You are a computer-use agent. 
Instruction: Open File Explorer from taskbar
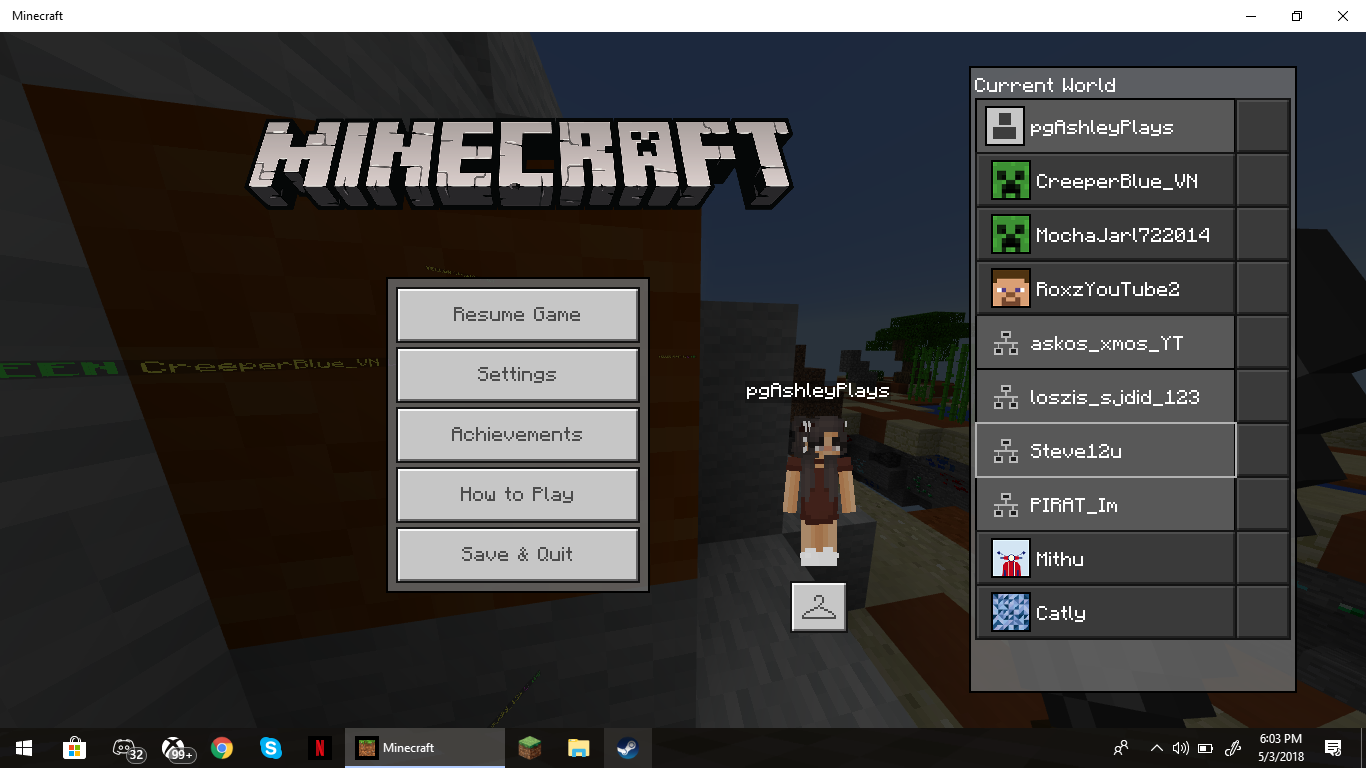tap(578, 748)
